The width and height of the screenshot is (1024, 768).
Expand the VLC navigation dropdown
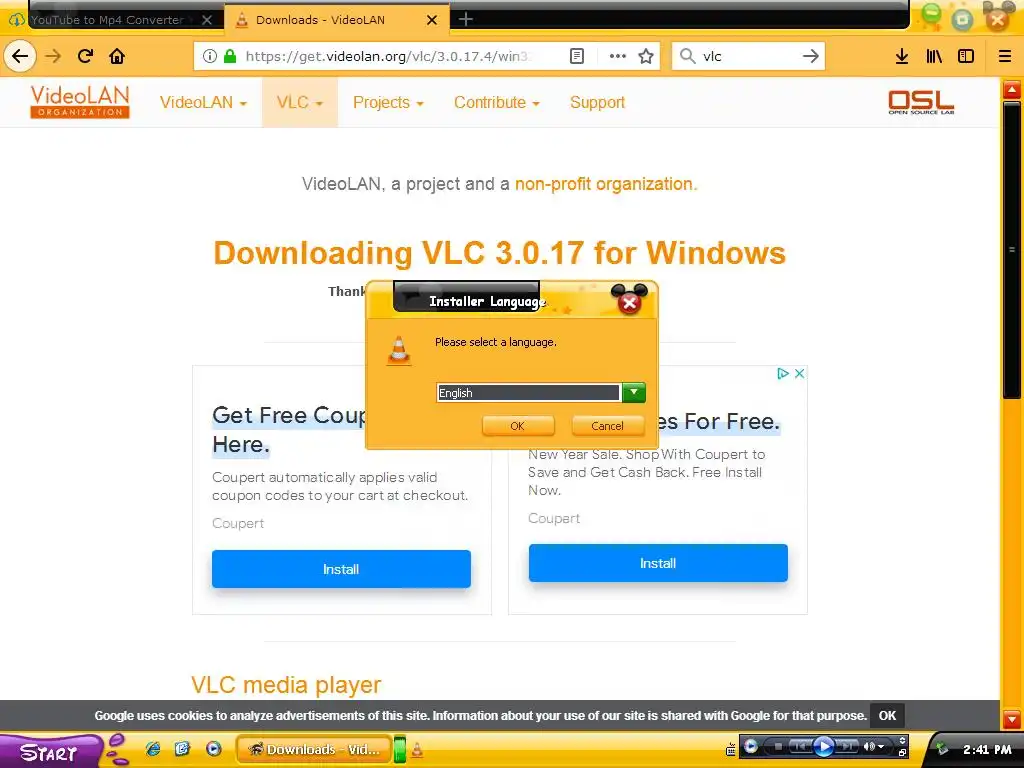[x=300, y=103]
